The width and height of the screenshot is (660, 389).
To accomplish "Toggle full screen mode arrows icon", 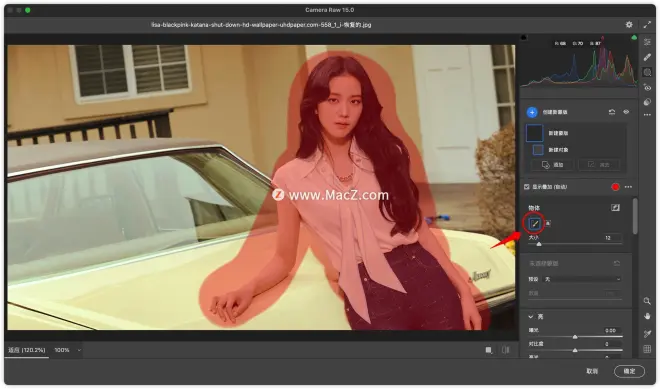I will [x=647, y=25].
